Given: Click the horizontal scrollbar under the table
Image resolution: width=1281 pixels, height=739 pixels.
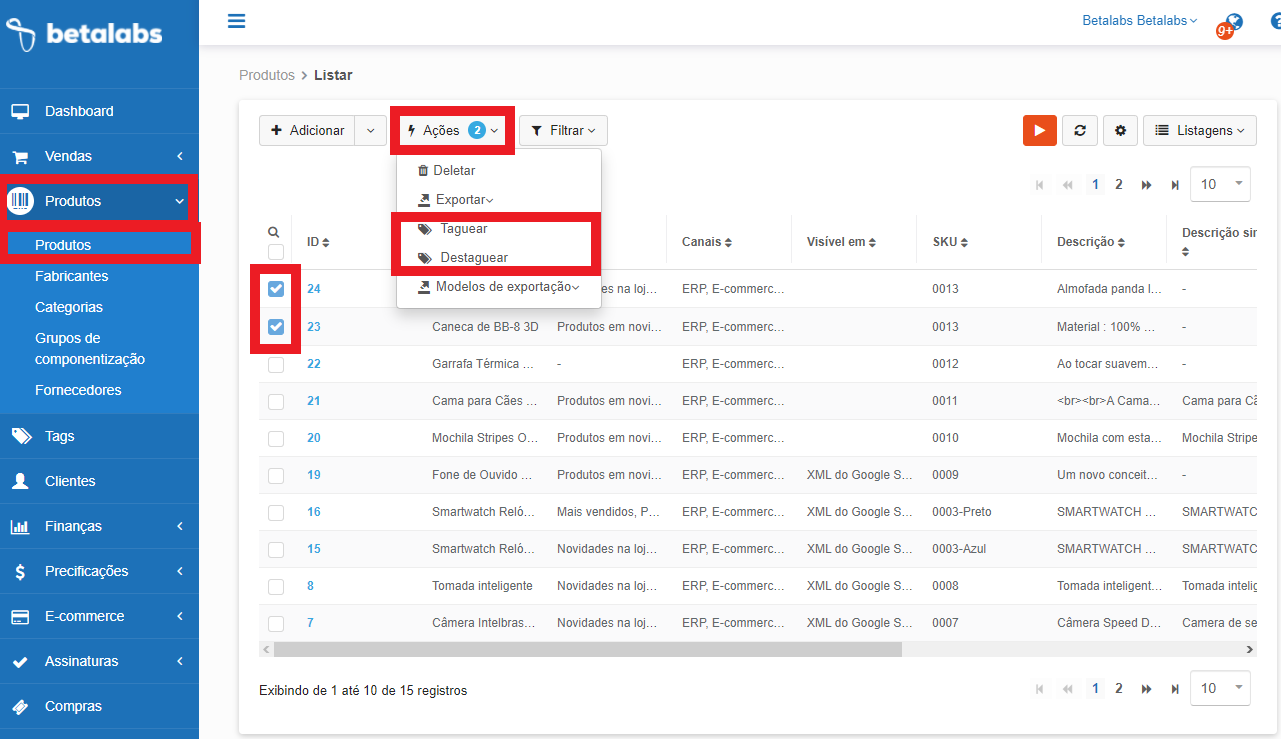Looking at the screenshot, I should coord(587,649).
